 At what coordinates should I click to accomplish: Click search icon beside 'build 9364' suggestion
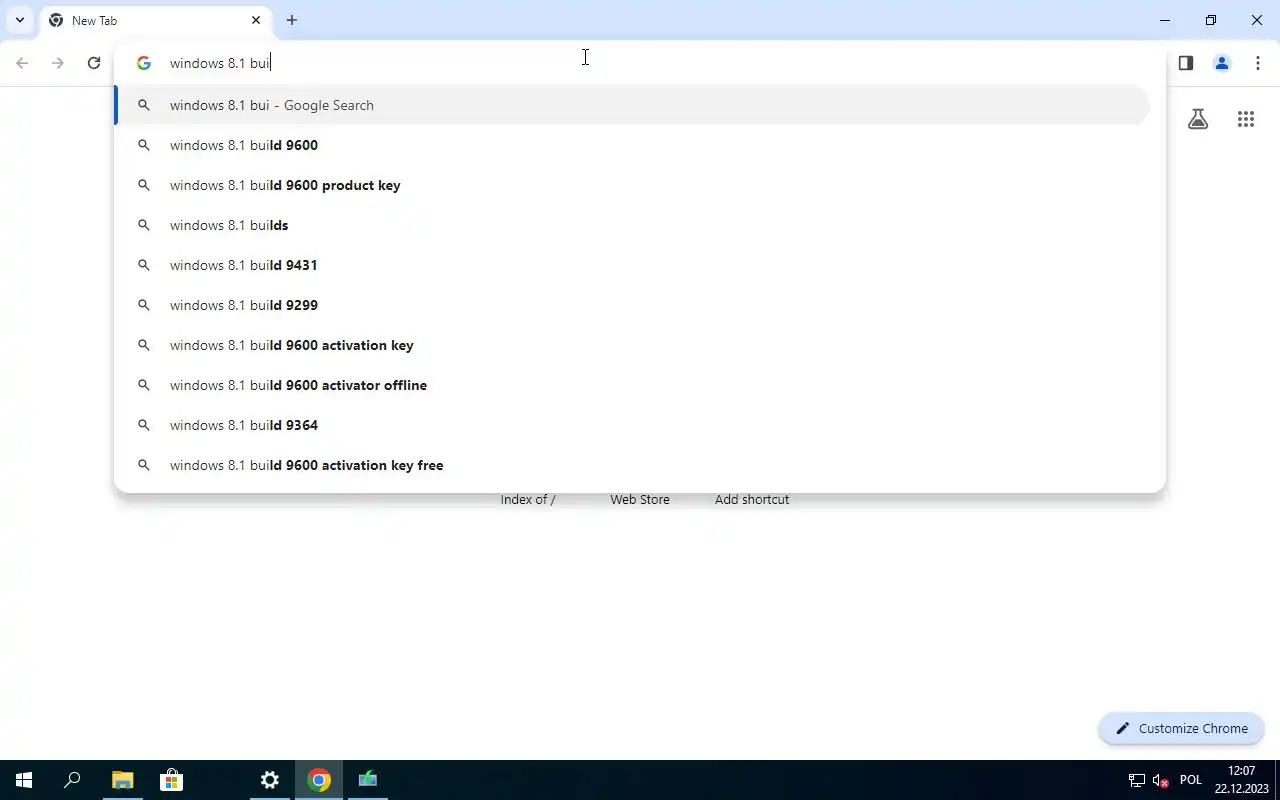(x=144, y=425)
